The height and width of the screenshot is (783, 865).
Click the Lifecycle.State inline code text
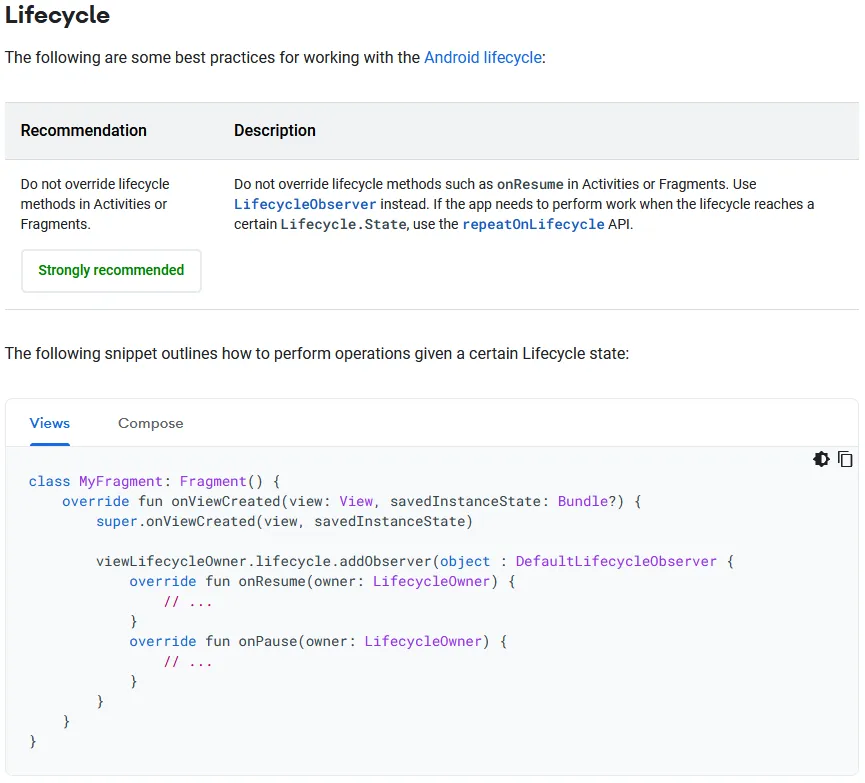click(343, 224)
